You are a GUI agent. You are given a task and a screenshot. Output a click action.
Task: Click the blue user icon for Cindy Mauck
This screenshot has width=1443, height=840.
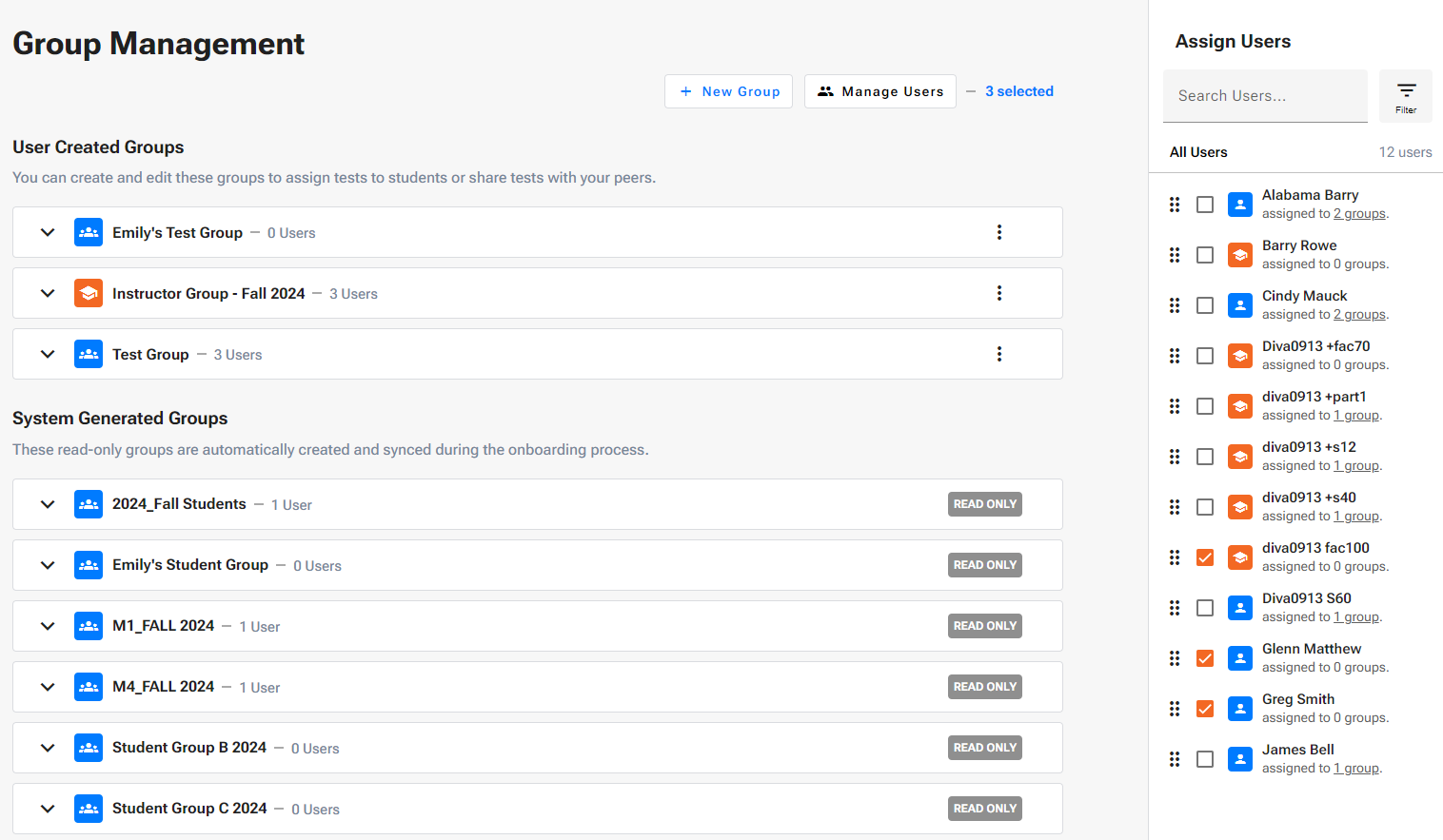click(x=1239, y=305)
